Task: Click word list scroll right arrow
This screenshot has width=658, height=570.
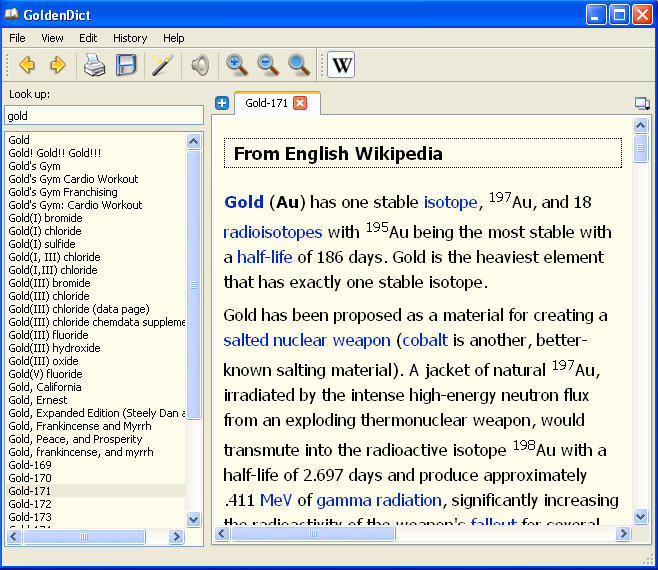Action: (176, 536)
